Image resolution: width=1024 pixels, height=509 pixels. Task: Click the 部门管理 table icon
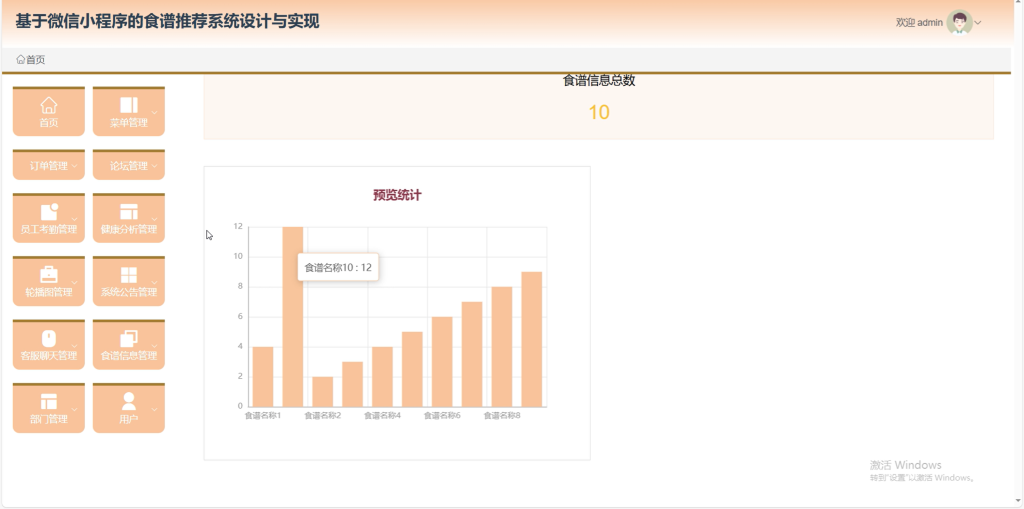point(49,401)
